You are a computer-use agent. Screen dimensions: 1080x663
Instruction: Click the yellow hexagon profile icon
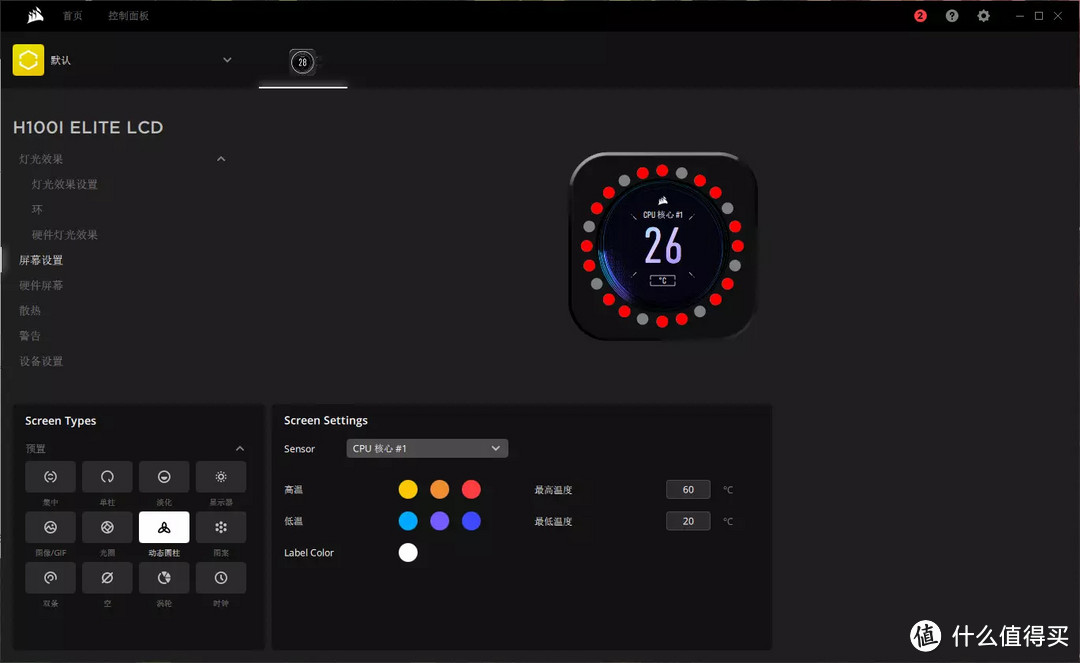point(28,60)
